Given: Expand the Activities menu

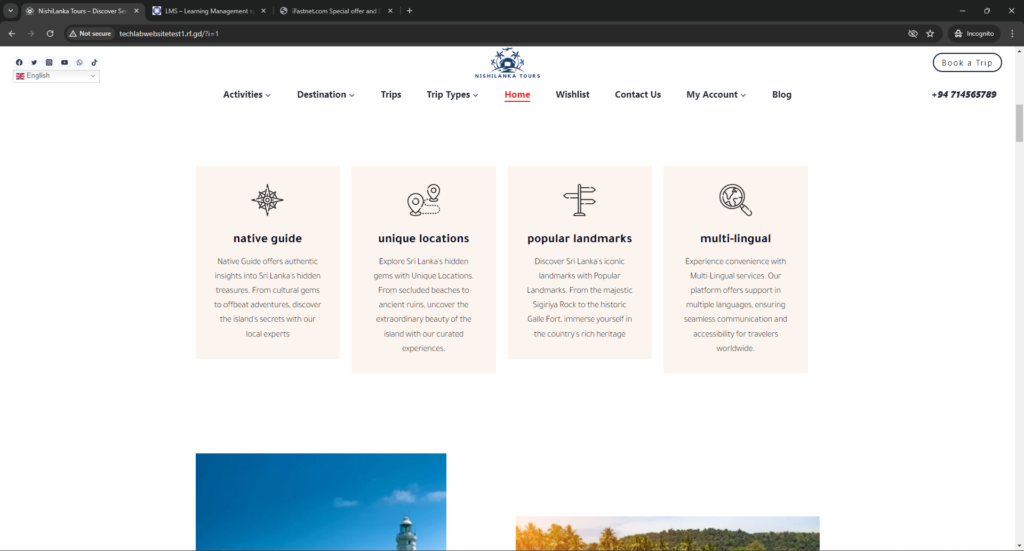Looking at the screenshot, I should click(x=246, y=95).
